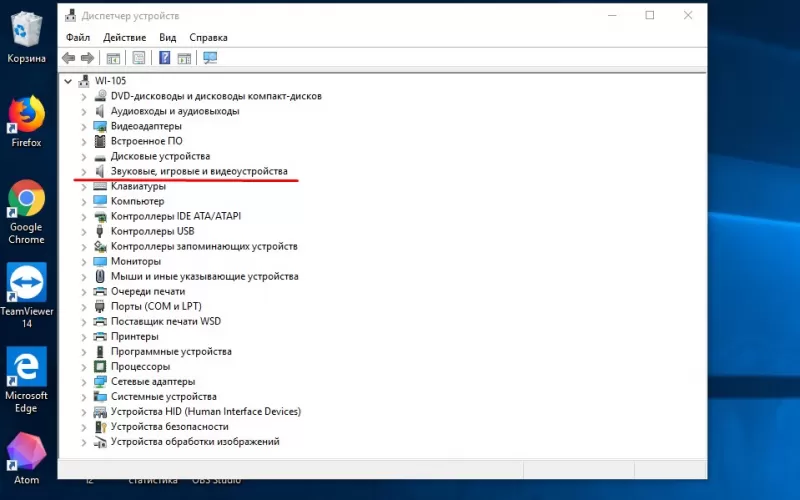Viewport: 800px width, 500px height.
Task: Open the Properties toolbar icon
Action: [x=139, y=58]
